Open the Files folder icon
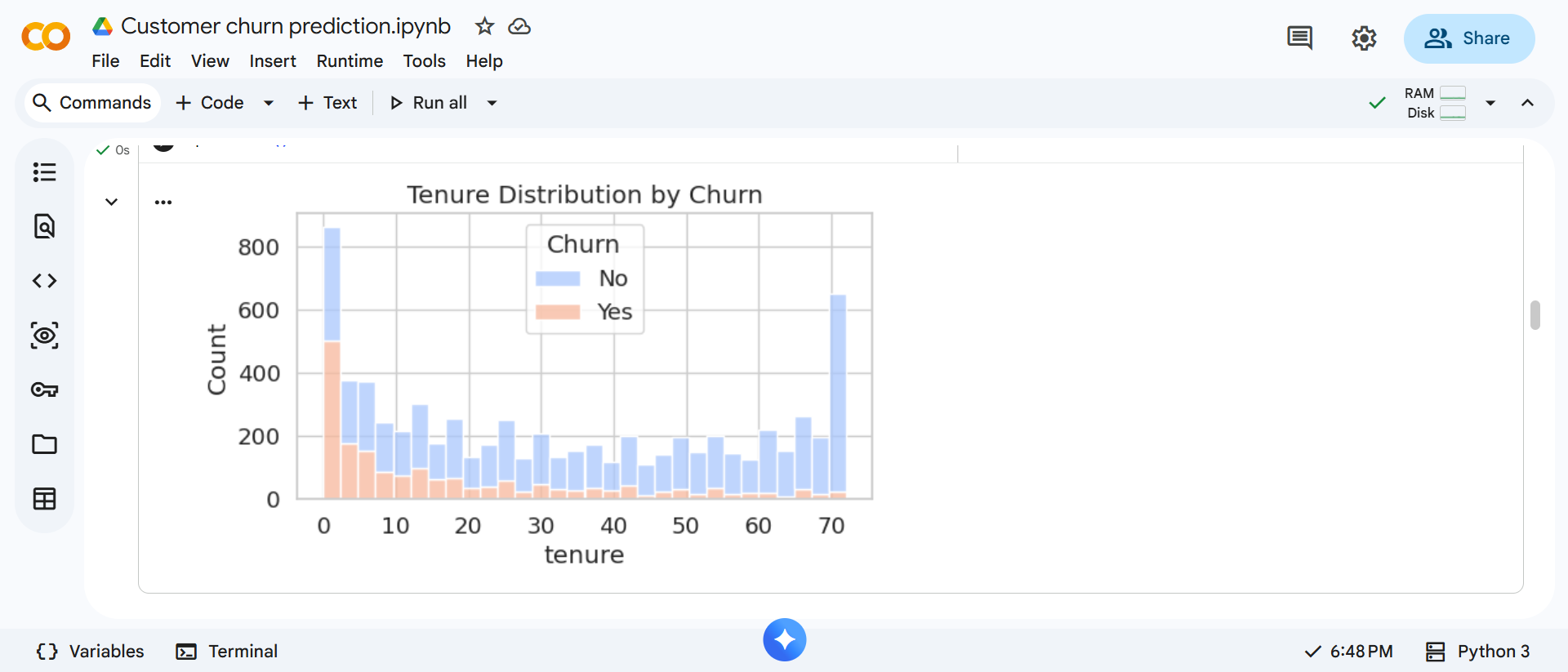Image resolution: width=1568 pixels, height=672 pixels. tap(44, 444)
